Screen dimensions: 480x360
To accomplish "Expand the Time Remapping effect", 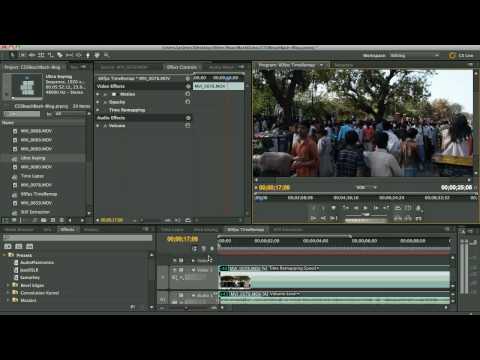I will point(98,110).
